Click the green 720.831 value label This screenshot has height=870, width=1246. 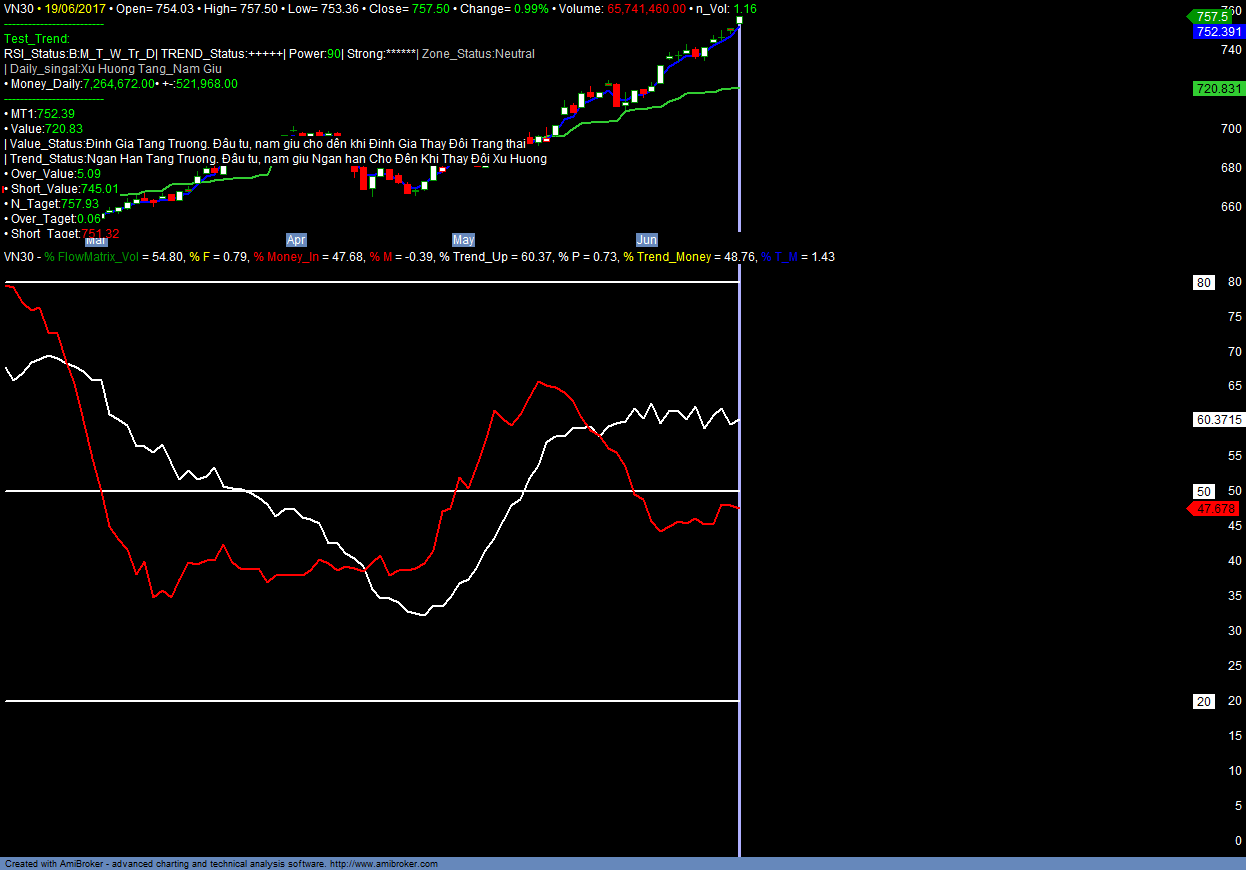pos(1218,89)
